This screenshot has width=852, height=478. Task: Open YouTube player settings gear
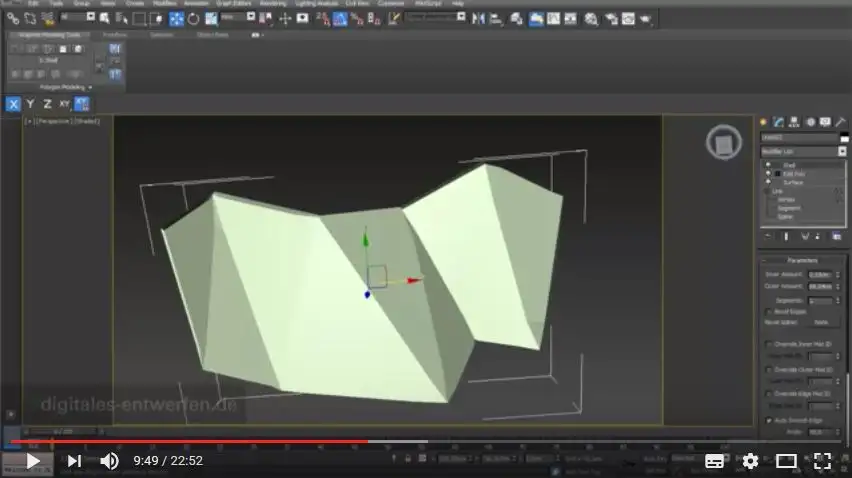tap(750, 461)
